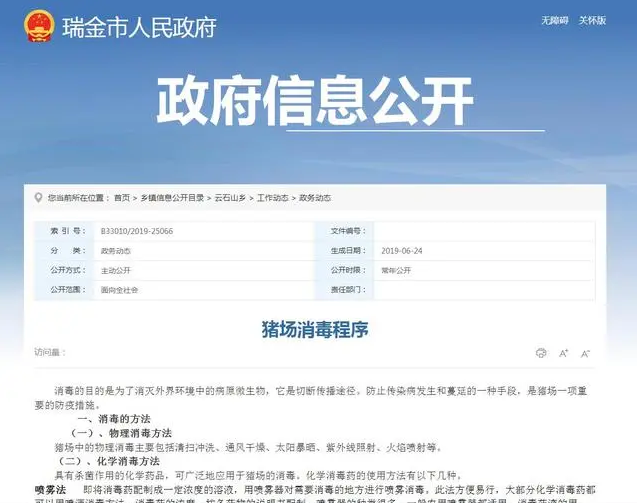Increase font size with the A+ icon
The width and height of the screenshot is (637, 503).
(563, 353)
